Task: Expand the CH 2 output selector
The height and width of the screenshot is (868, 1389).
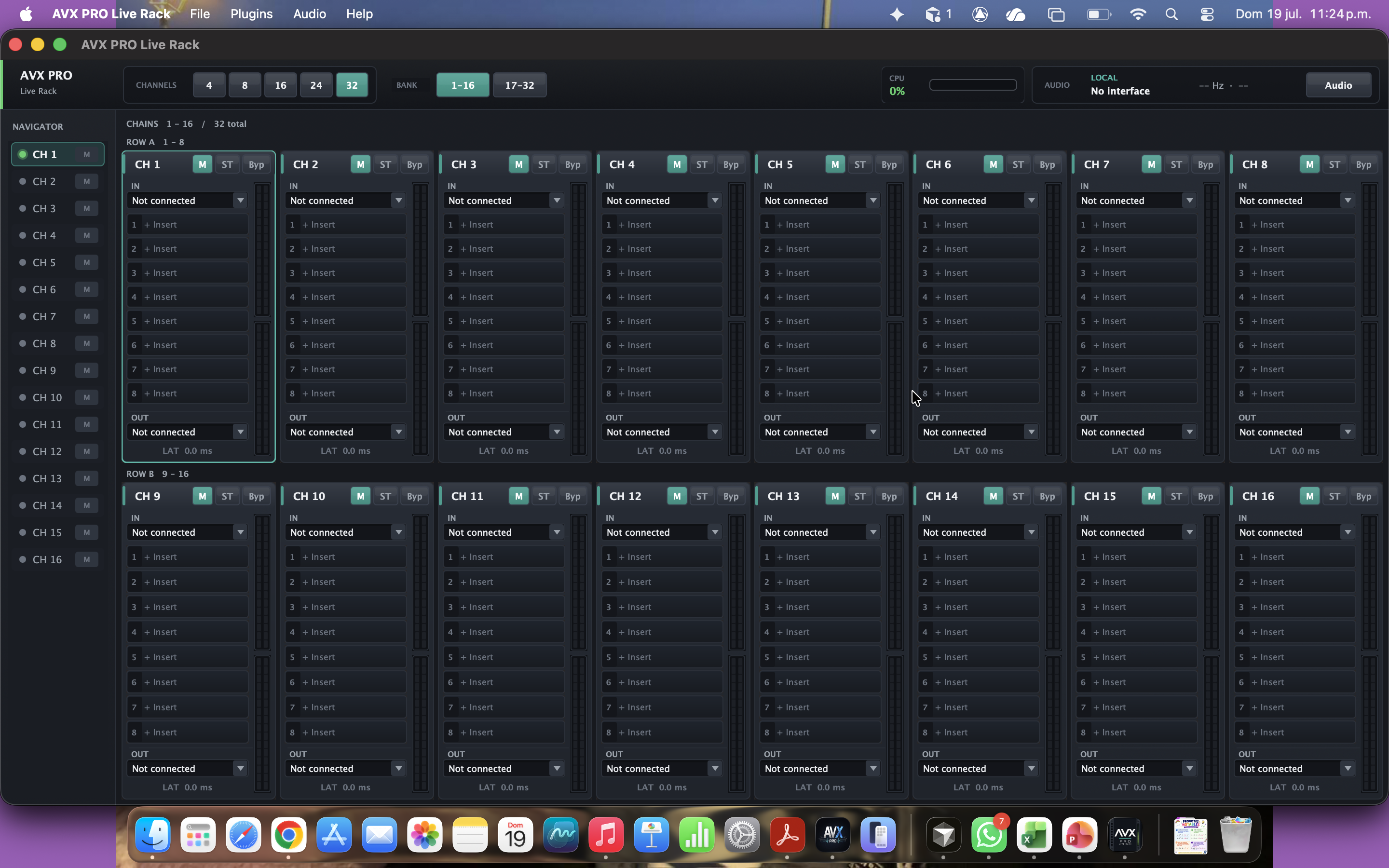Action: coord(345,432)
